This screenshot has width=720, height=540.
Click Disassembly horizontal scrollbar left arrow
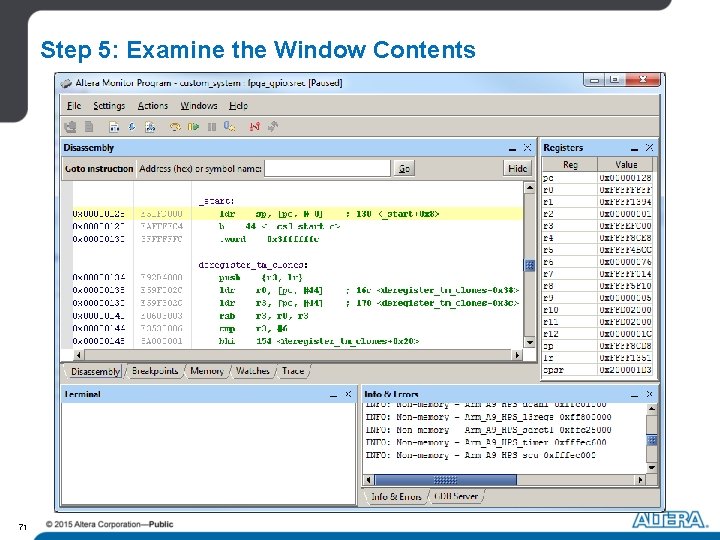[x=79, y=355]
